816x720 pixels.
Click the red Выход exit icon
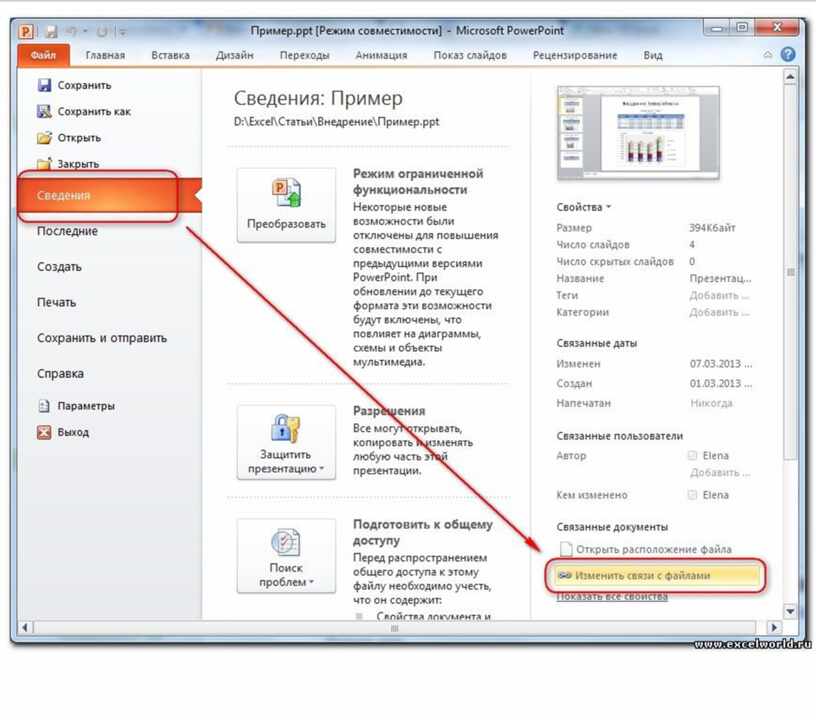pyautogui.click(x=44, y=432)
